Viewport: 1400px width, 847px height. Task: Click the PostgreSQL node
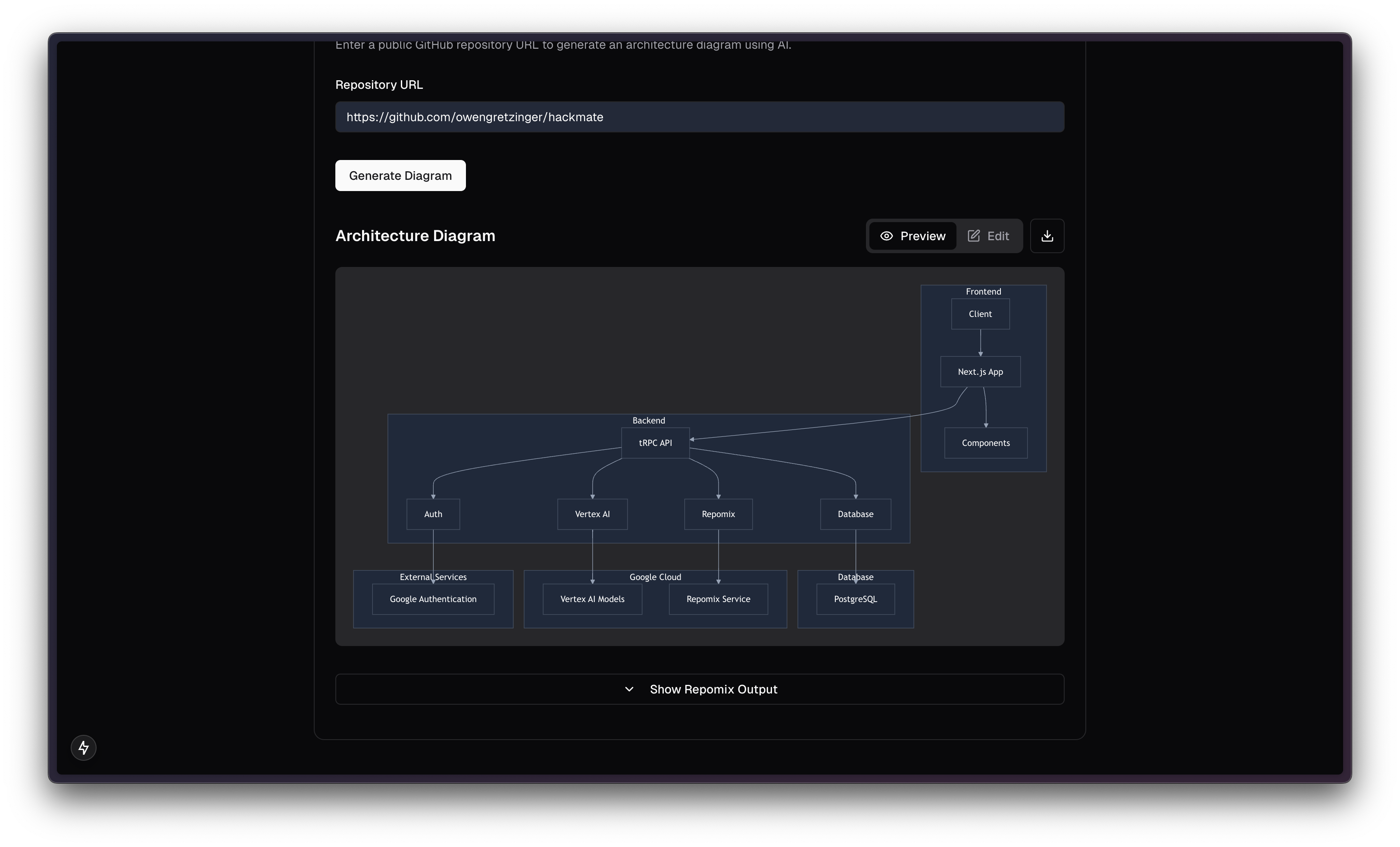(855, 599)
